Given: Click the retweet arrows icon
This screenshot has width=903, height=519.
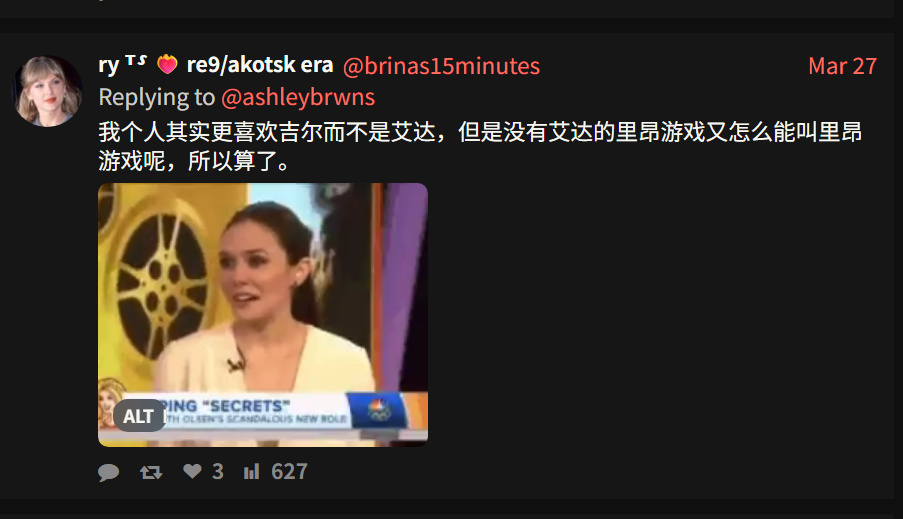Looking at the screenshot, I should pyautogui.click(x=151, y=472).
